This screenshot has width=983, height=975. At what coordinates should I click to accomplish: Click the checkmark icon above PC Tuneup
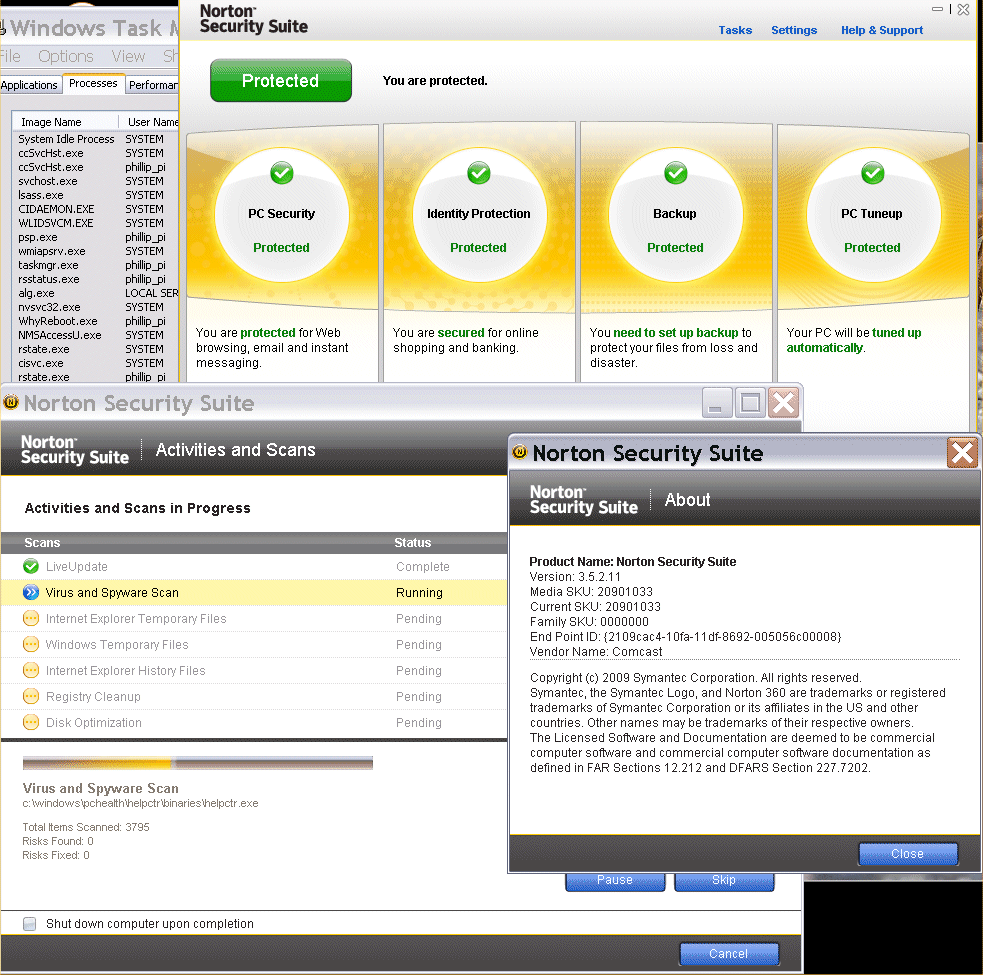(873, 174)
